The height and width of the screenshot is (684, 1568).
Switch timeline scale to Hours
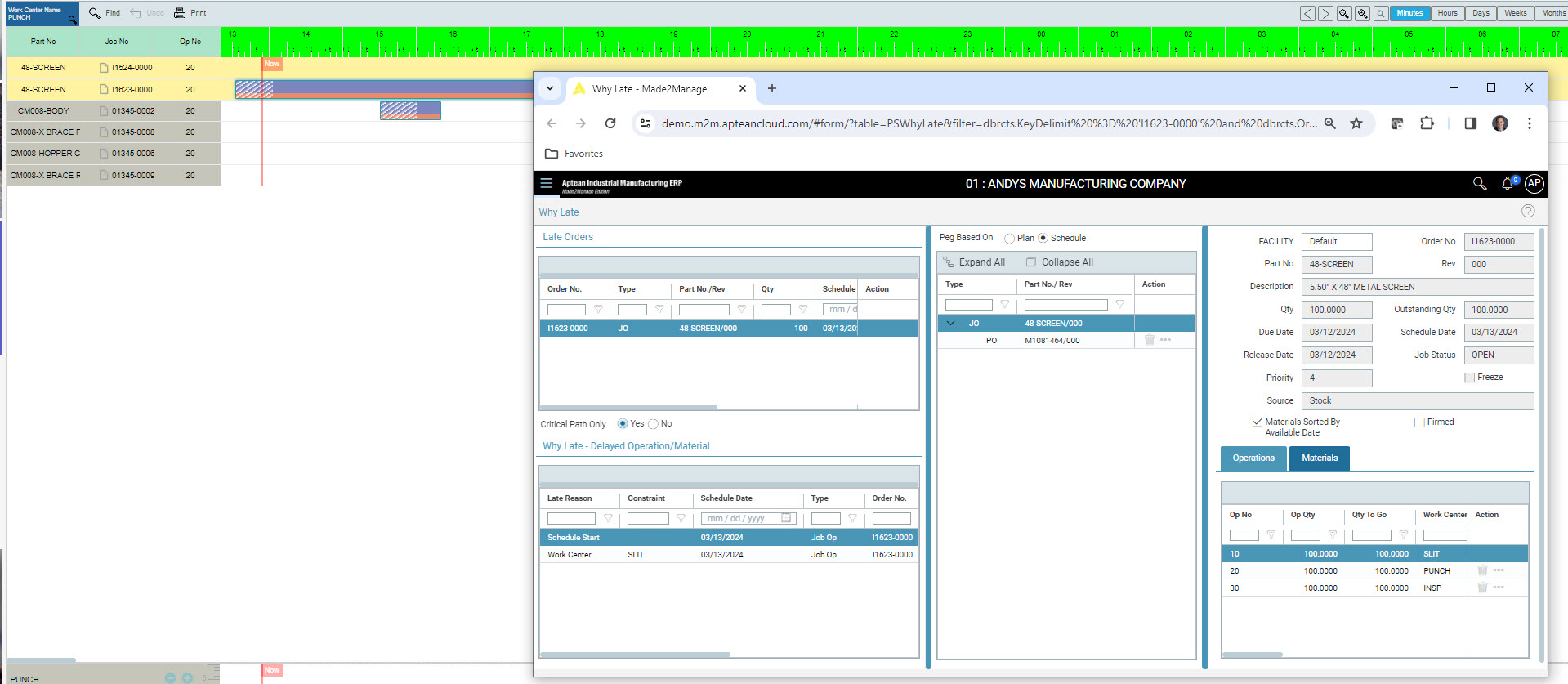[x=1447, y=13]
